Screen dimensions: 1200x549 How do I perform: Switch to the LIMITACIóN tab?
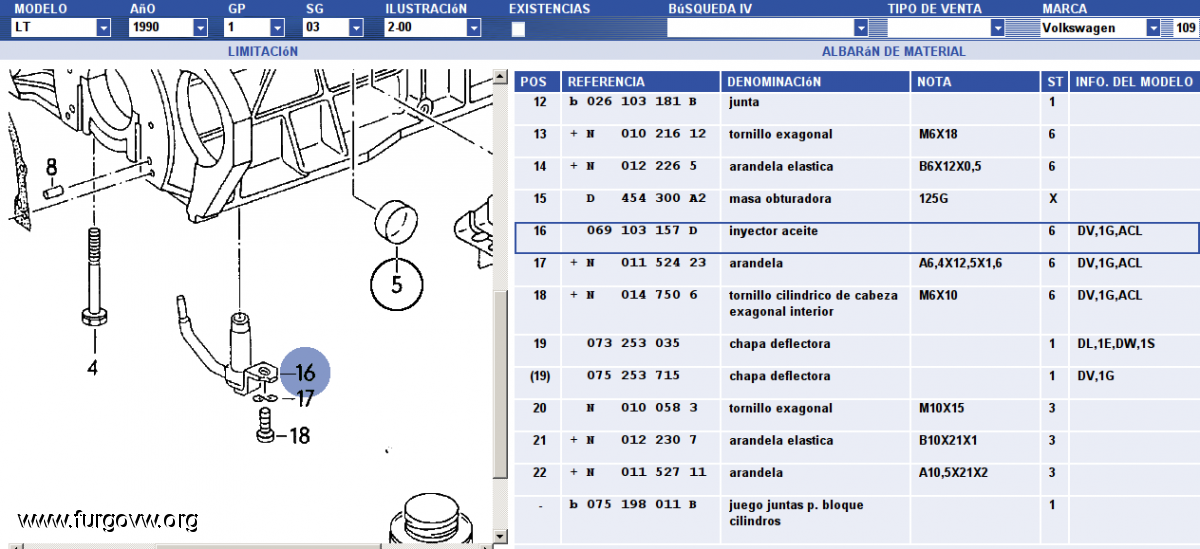coord(262,51)
